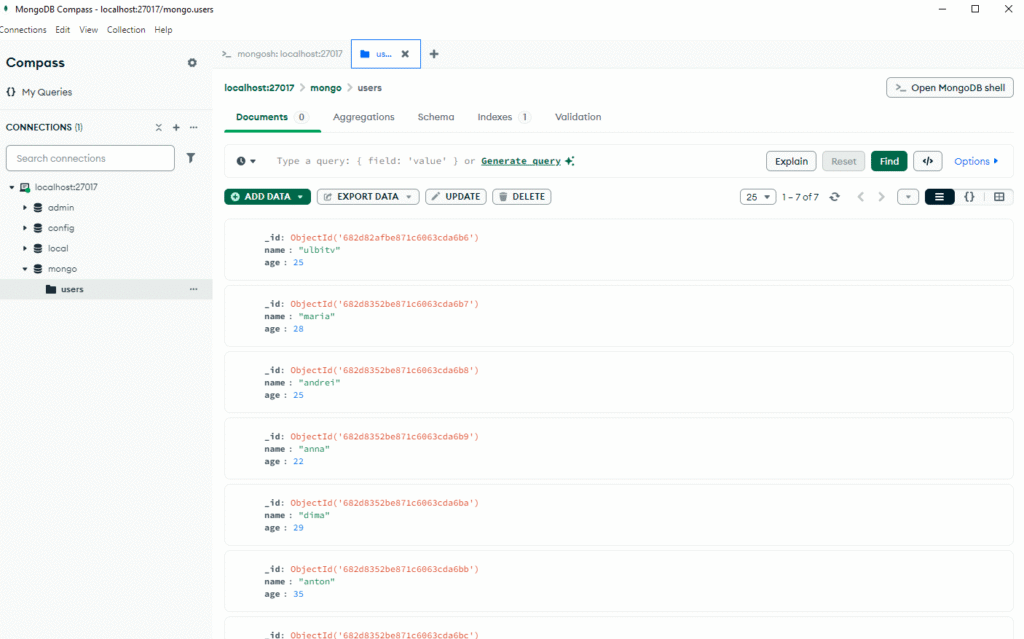
Task: Open a new workspace tab with plus
Action: click(x=434, y=54)
